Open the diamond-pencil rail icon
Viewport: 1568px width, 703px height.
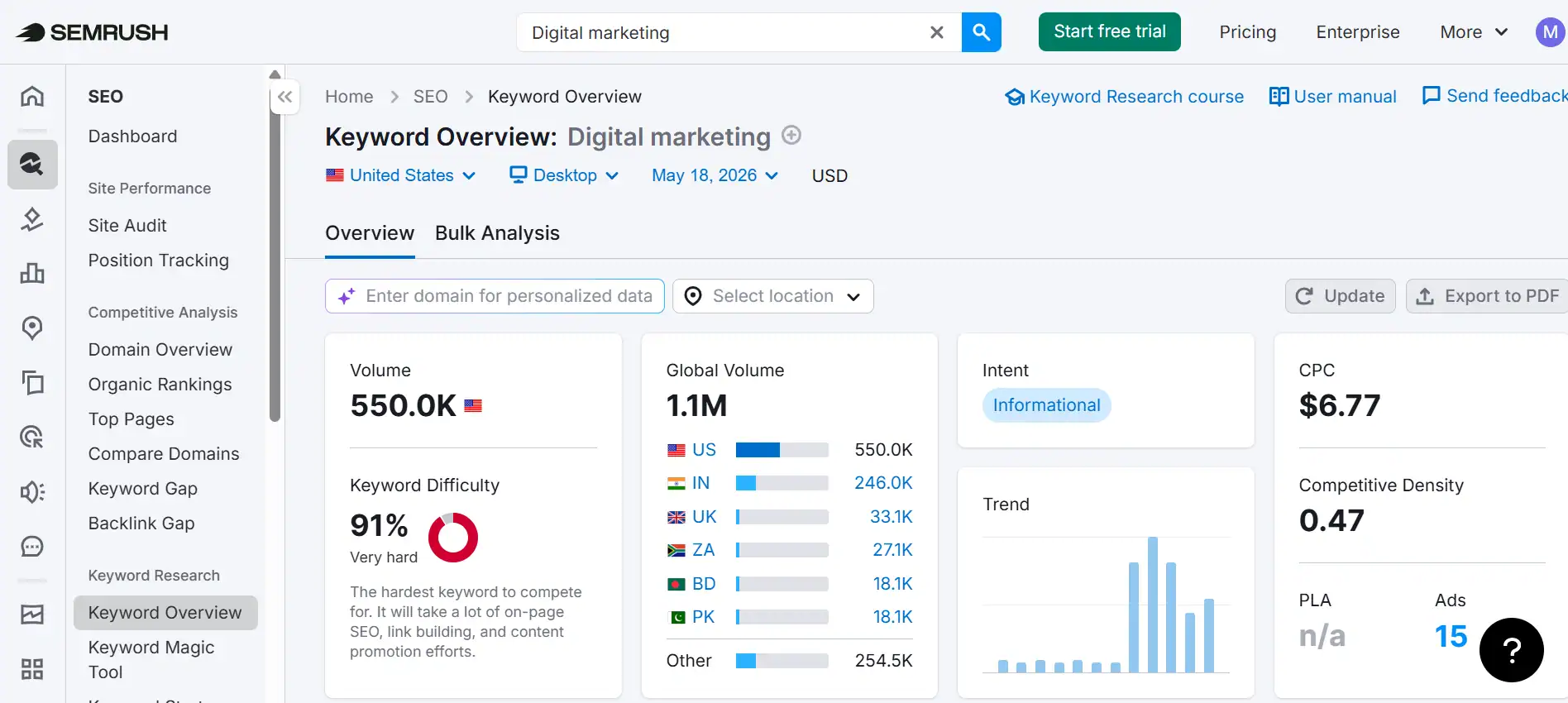(x=32, y=219)
